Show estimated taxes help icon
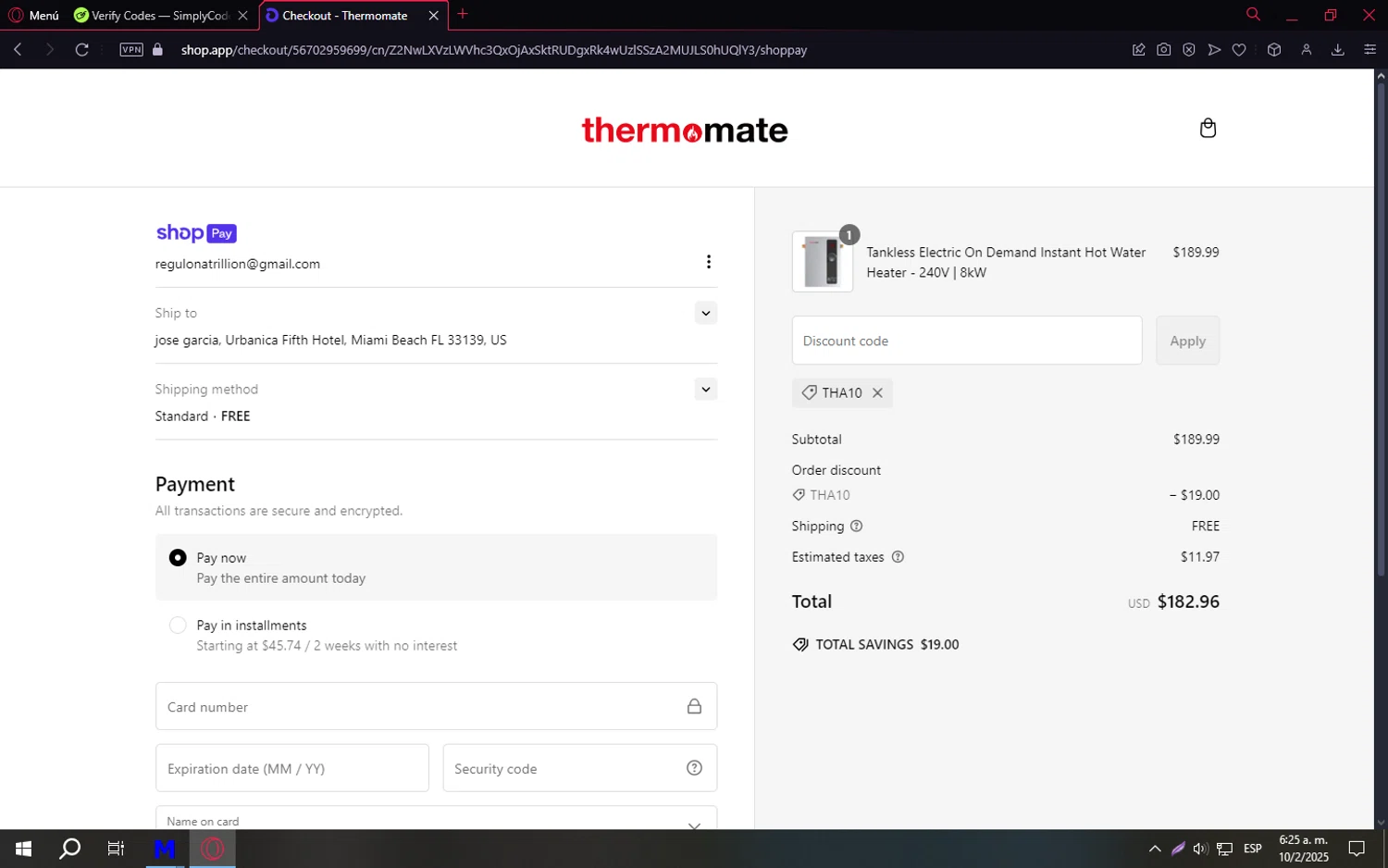 pyautogui.click(x=898, y=557)
